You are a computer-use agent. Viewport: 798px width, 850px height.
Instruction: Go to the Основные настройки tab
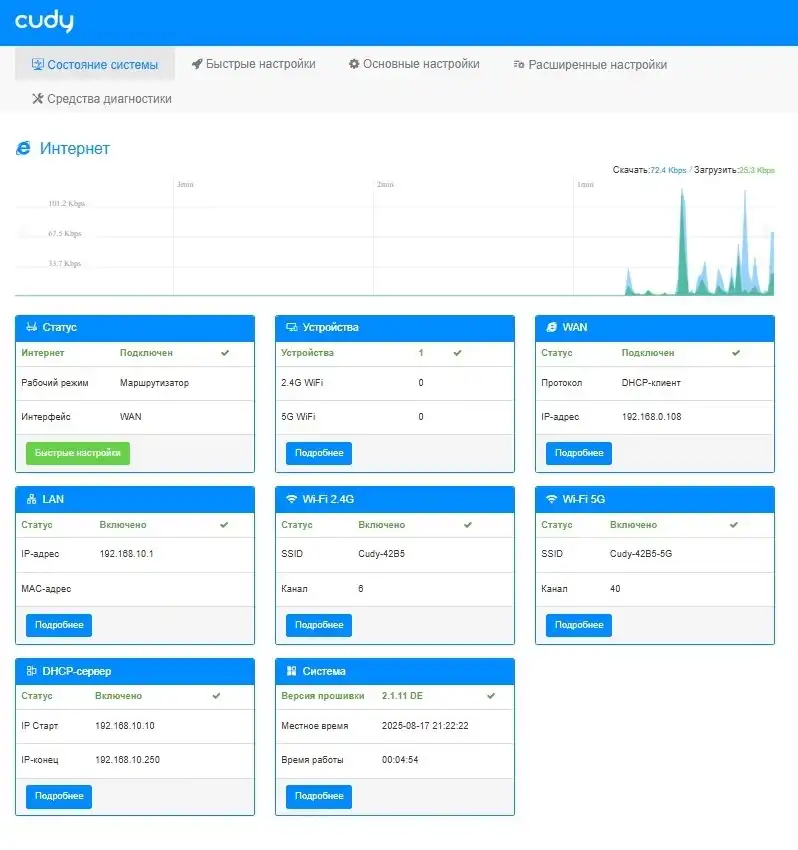[x=414, y=64]
